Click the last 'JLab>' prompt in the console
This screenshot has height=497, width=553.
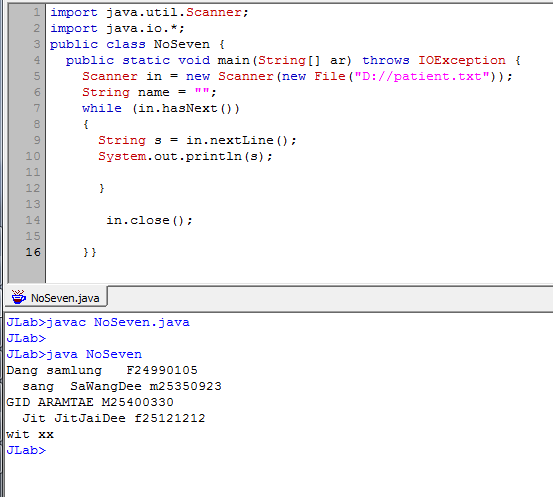[26, 450]
